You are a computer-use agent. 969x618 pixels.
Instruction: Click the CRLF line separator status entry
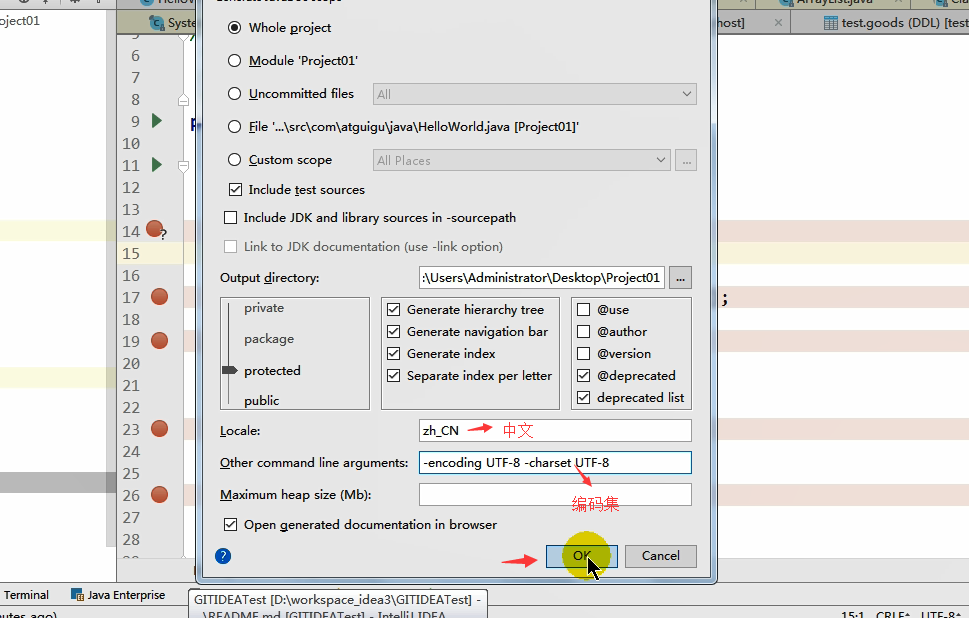892,614
